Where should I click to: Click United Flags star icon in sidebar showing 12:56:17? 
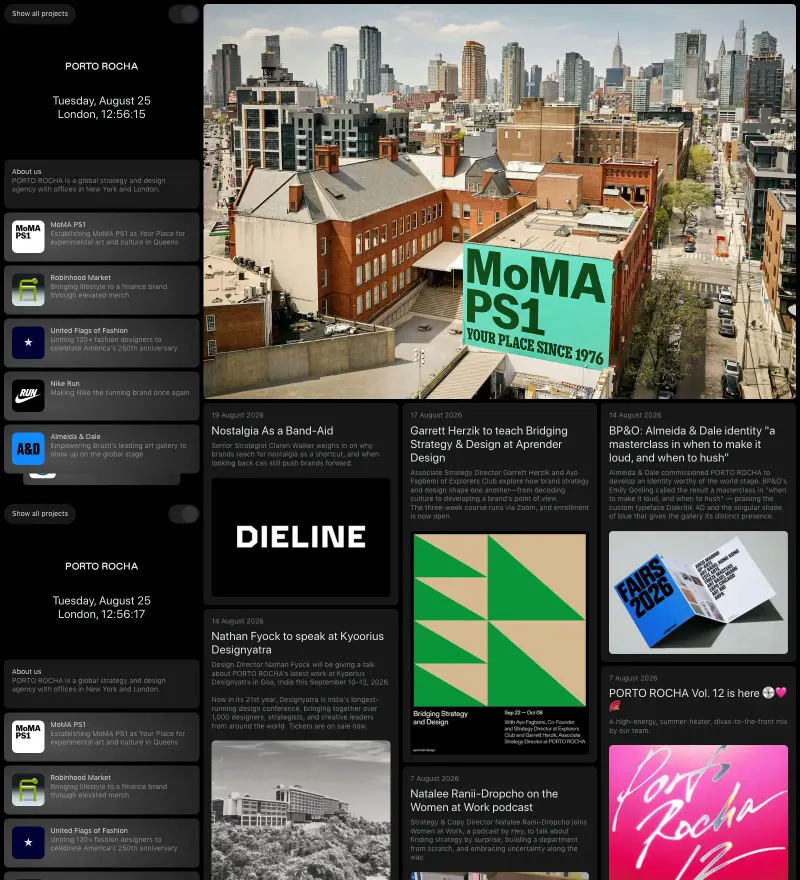[28, 842]
